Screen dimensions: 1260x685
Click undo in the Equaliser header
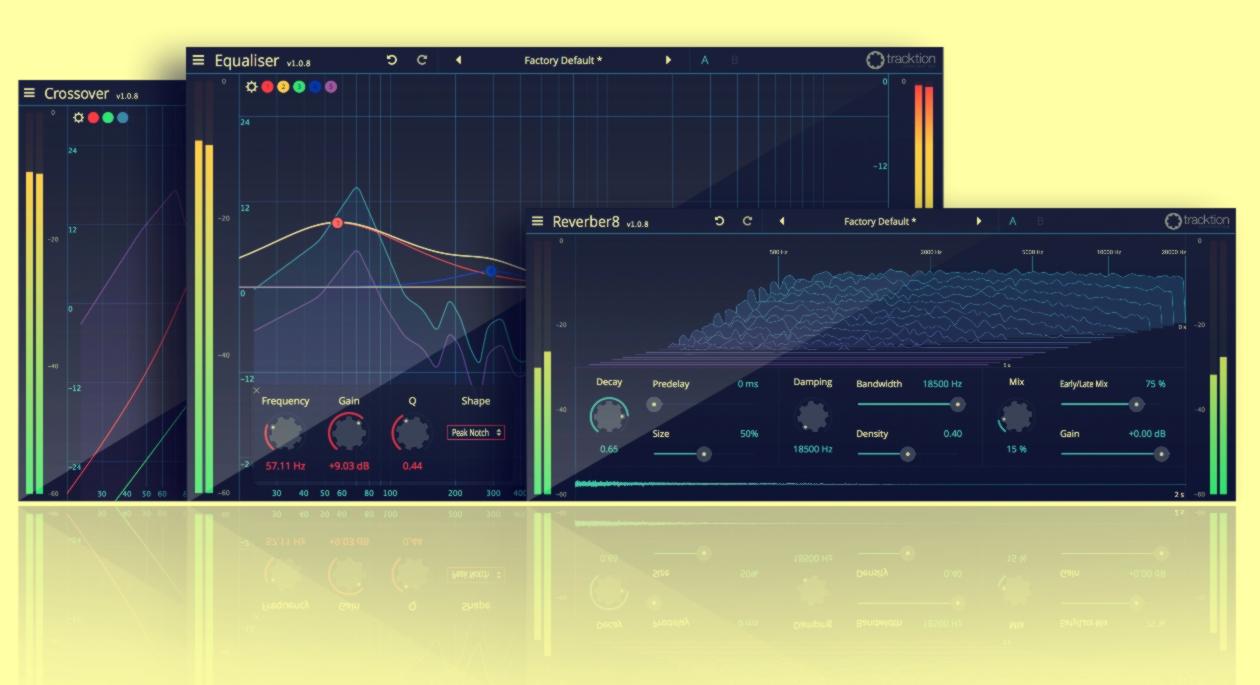(x=392, y=60)
